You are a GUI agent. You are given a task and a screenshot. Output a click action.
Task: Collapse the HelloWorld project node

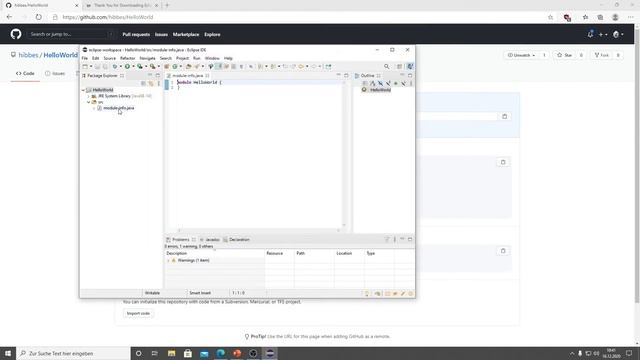coord(83,90)
